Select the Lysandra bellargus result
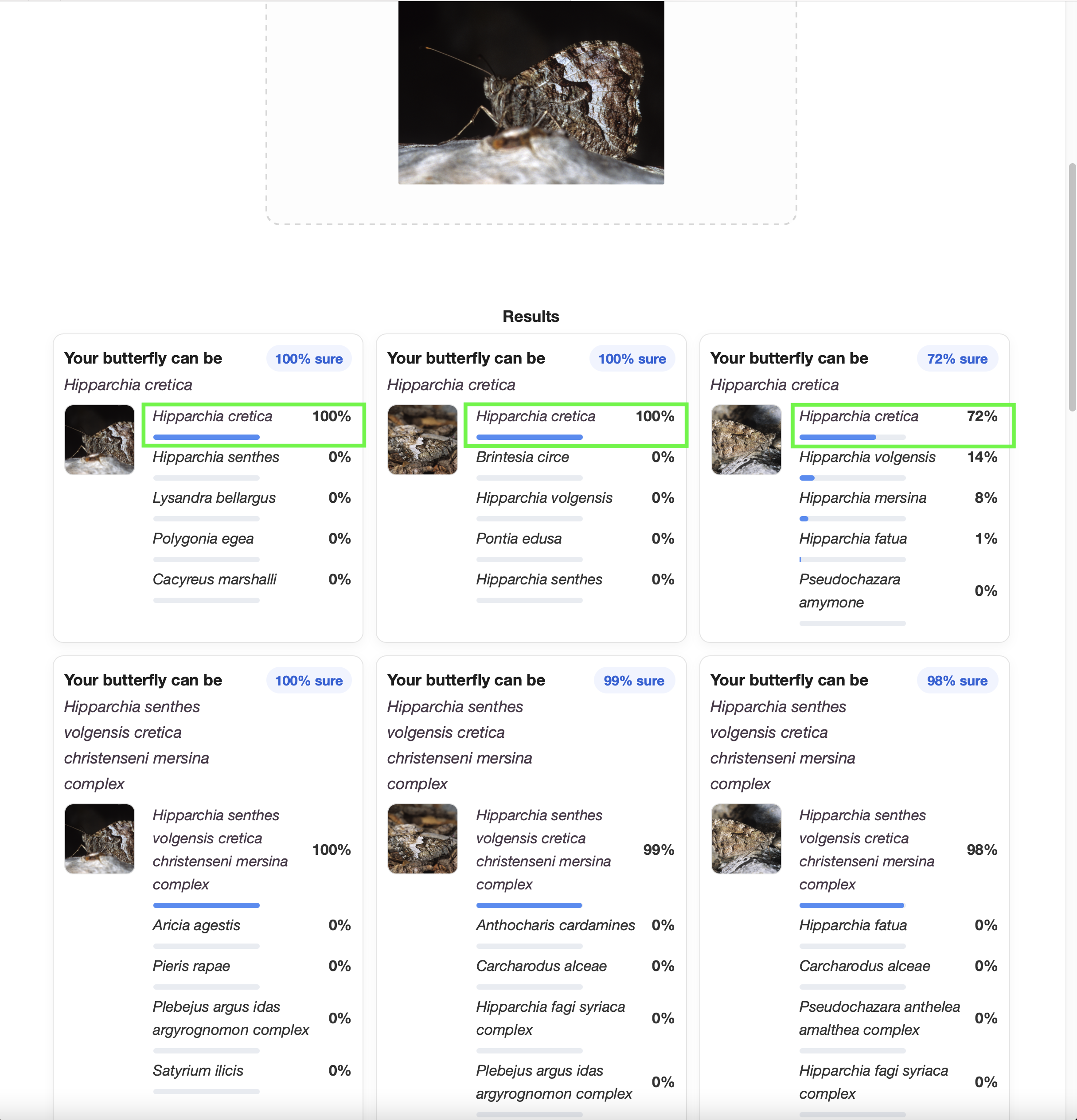This screenshot has width=1077, height=1120. 214,498
